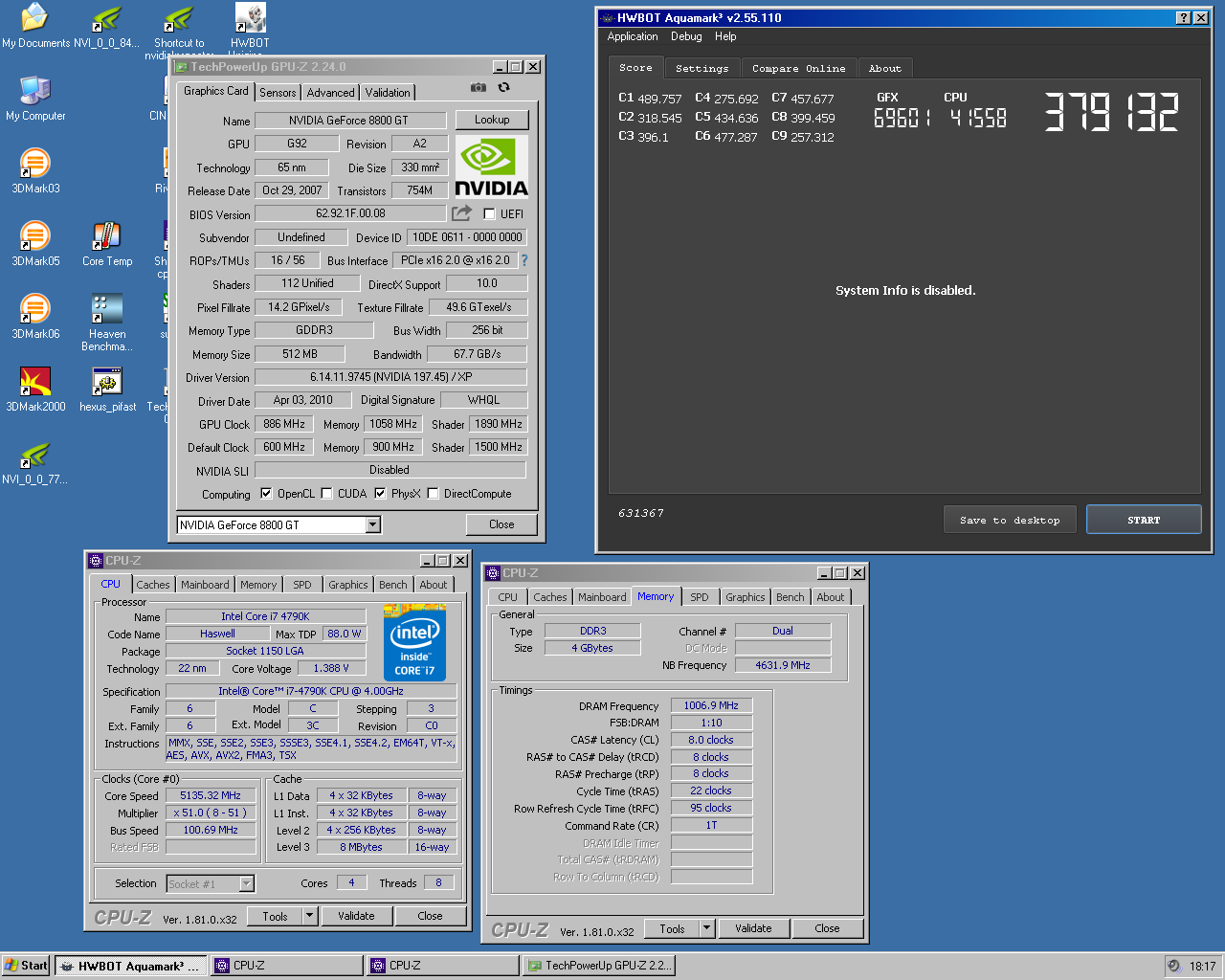1225x980 pixels.
Task: Click the HWBOT Aquamark title bar icon
Action: pos(607,18)
